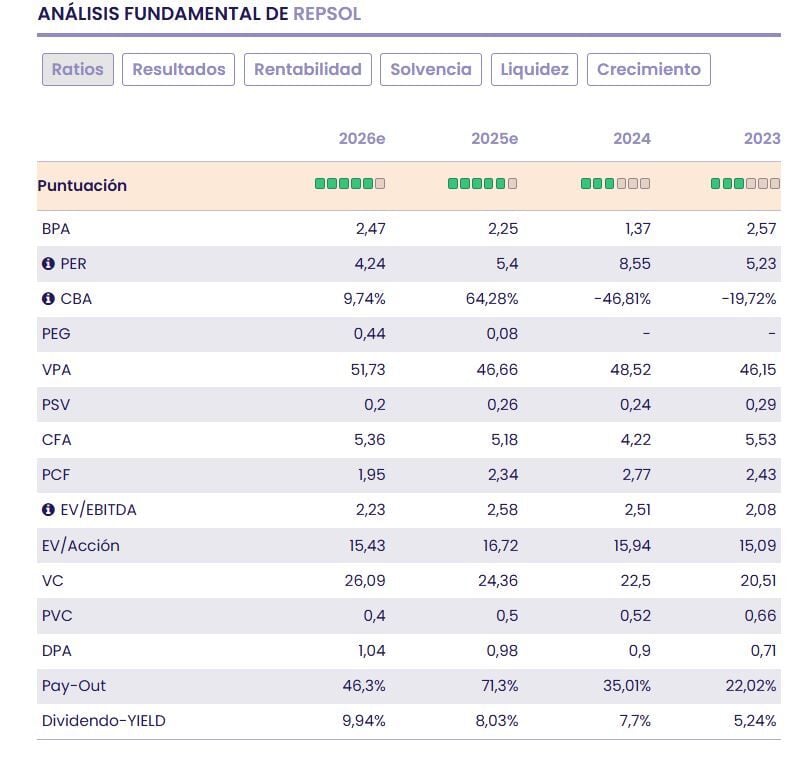Screen dimensions: 790x771
Task: Click the EV/Acción row label
Action: (81, 545)
